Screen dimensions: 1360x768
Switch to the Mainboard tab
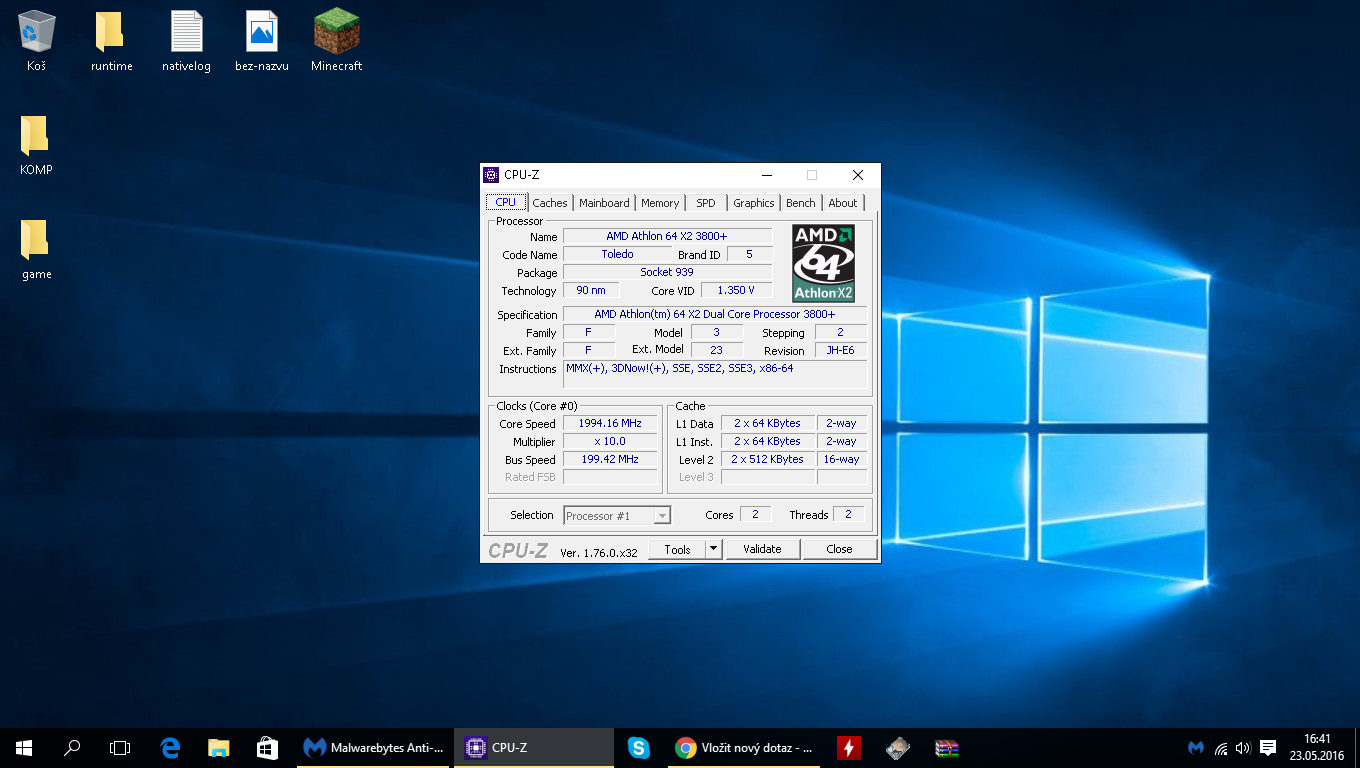point(604,203)
